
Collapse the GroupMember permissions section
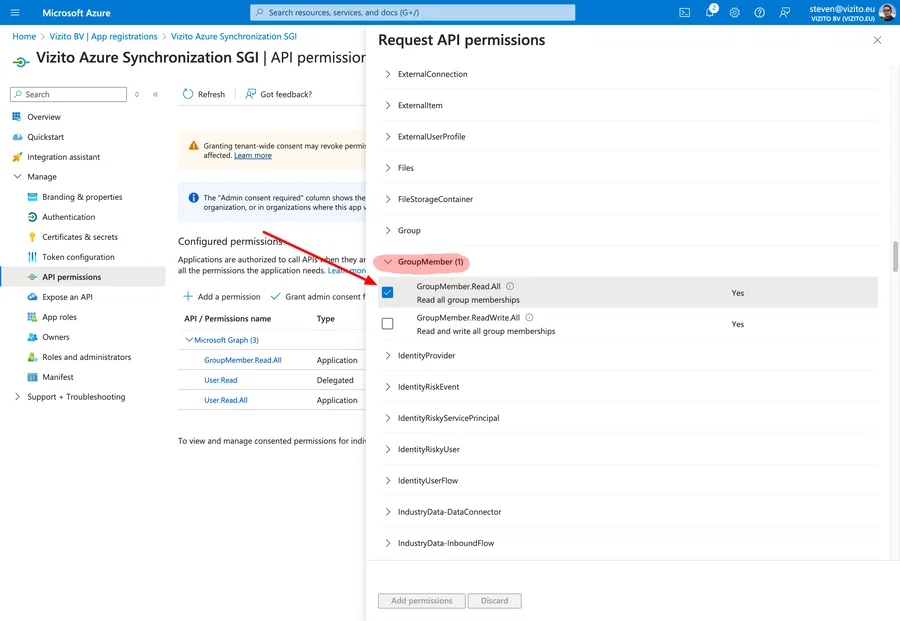pos(389,262)
